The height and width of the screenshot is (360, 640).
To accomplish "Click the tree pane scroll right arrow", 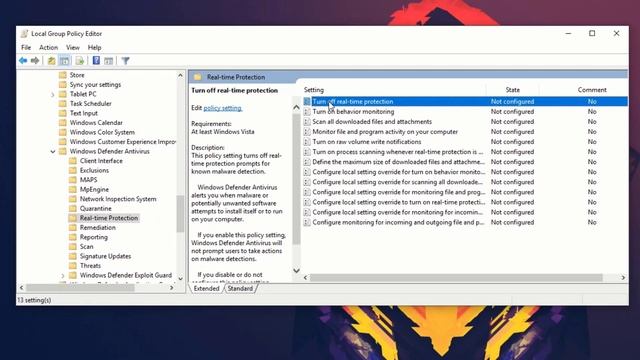I will coord(172,288).
